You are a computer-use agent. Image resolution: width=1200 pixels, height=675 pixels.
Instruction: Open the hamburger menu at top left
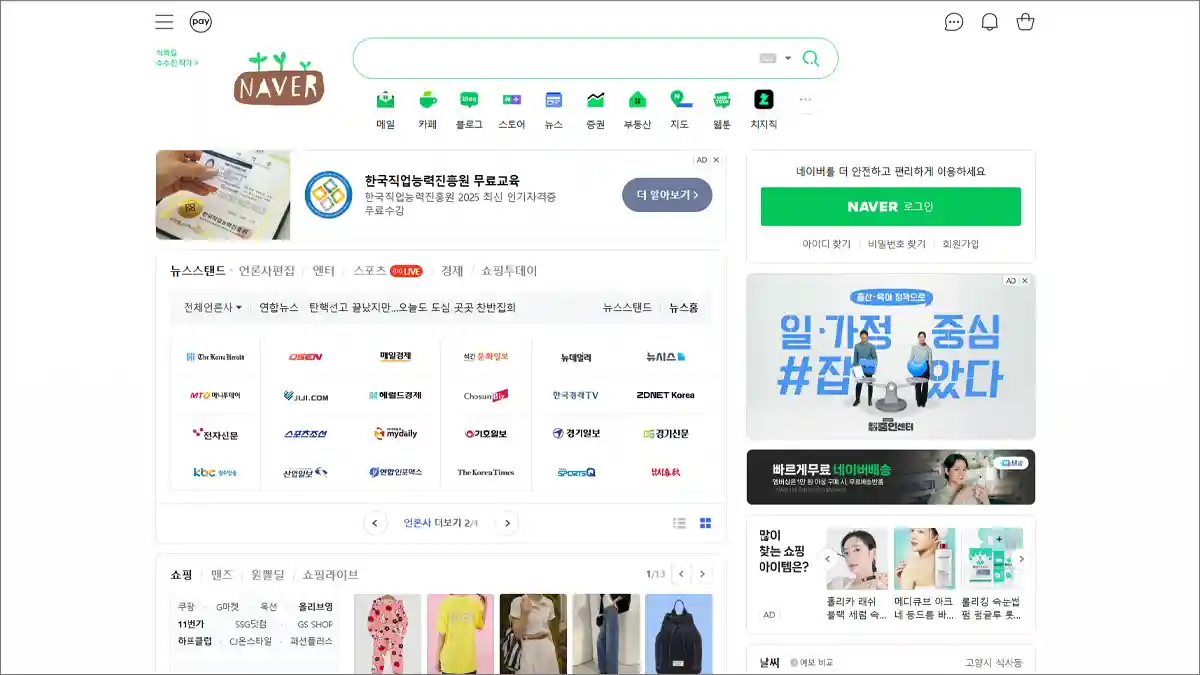point(164,22)
